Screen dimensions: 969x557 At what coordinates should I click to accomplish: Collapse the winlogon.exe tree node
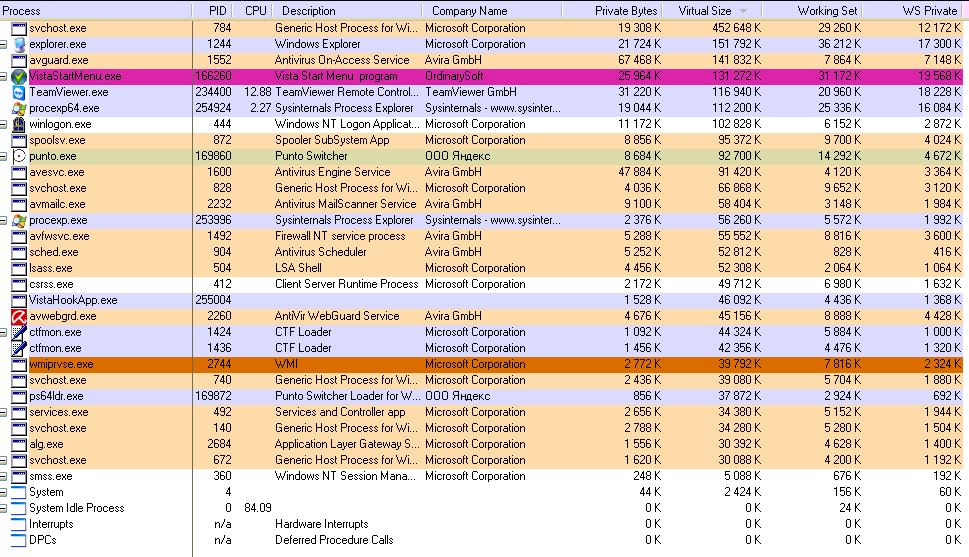(4, 124)
